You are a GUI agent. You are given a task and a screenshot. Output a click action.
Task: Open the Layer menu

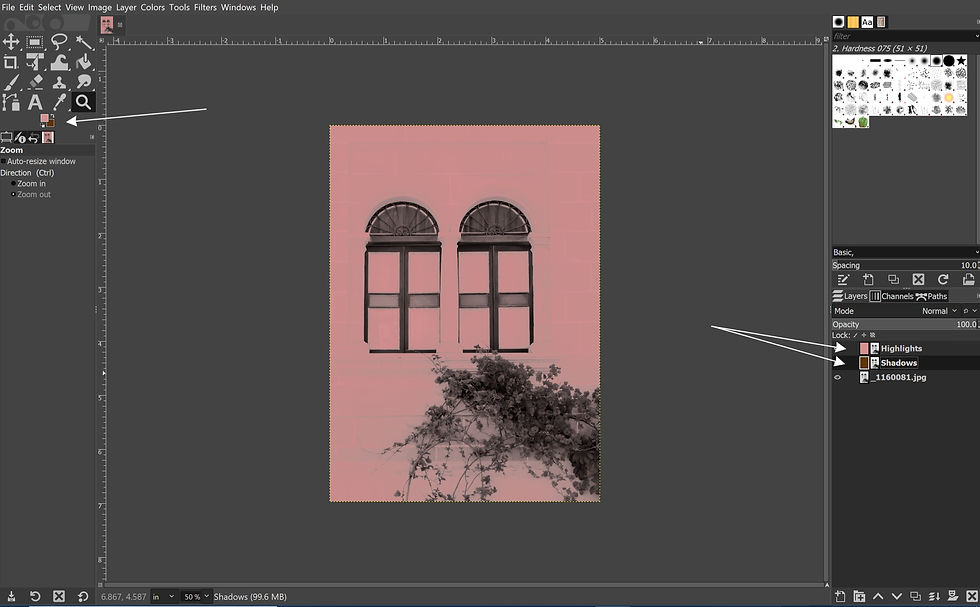click(126, 8)
